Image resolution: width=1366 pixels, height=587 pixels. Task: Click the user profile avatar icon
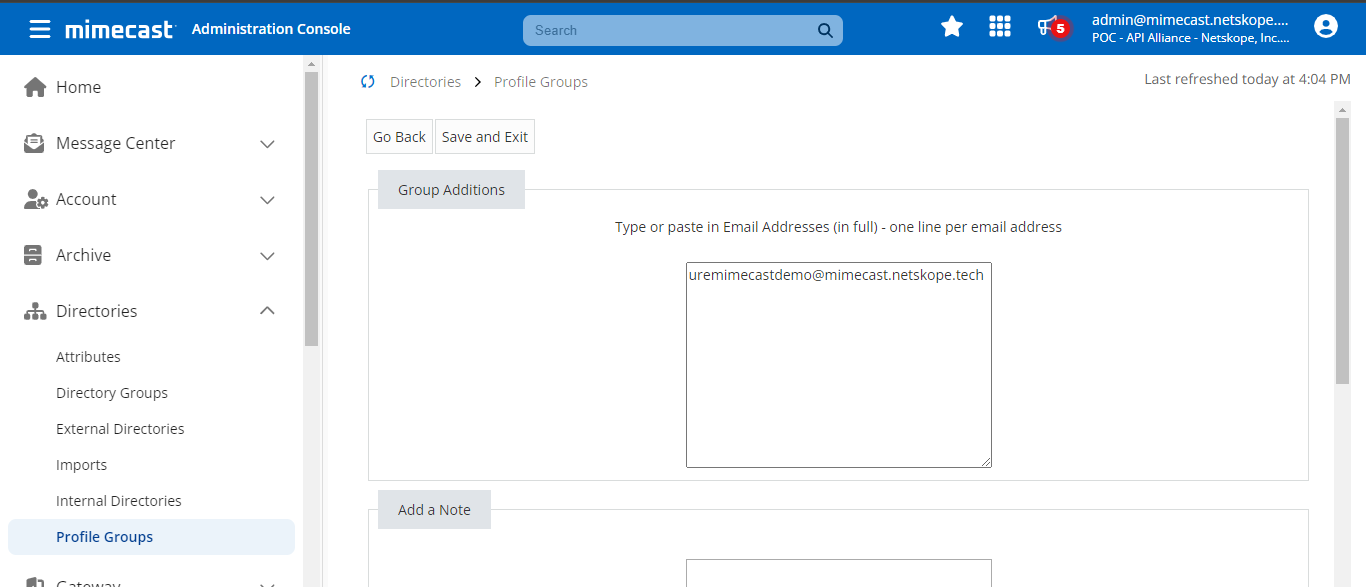point(1326,27)
